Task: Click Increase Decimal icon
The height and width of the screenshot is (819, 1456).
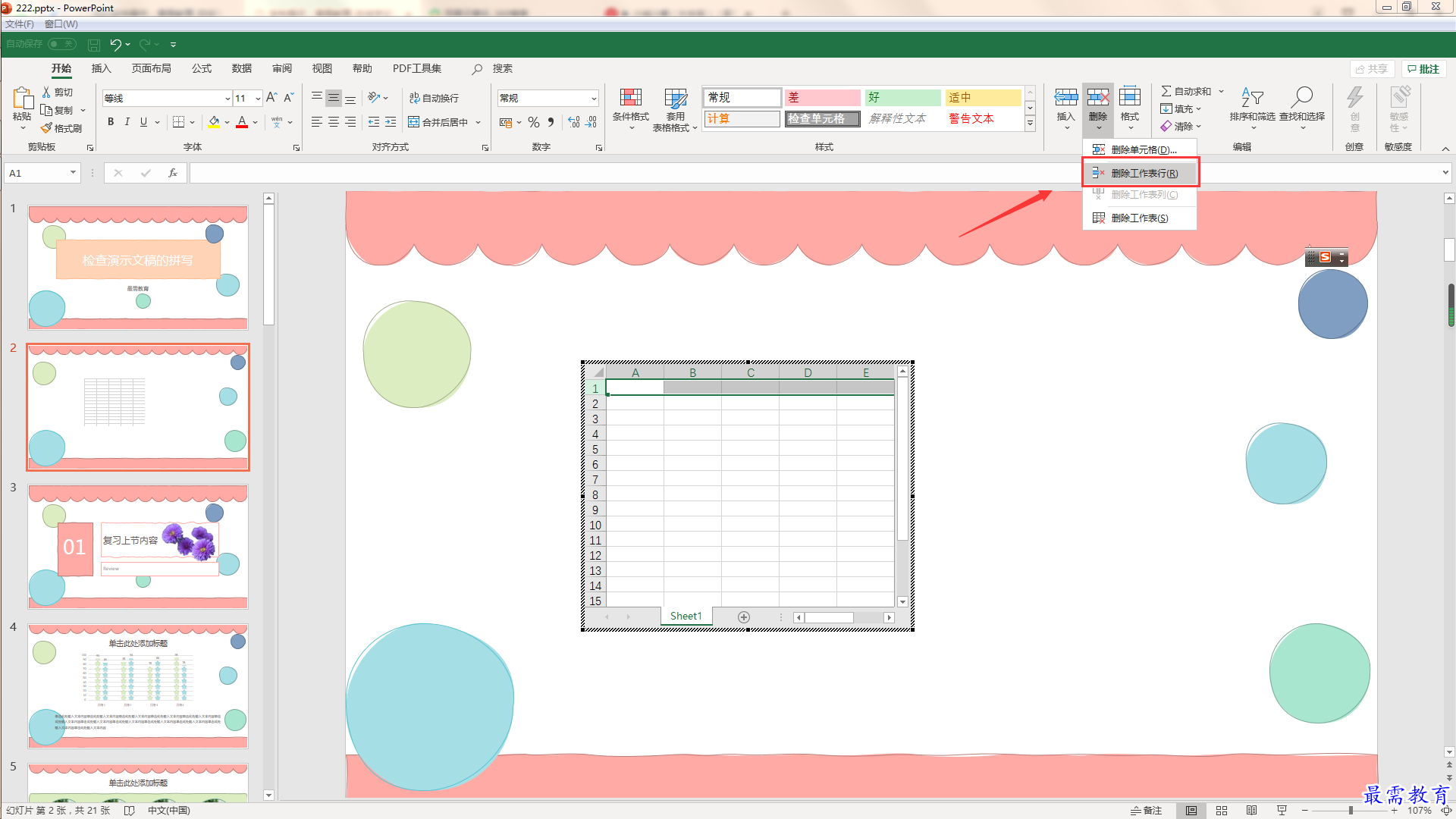Action: (574, 122)
